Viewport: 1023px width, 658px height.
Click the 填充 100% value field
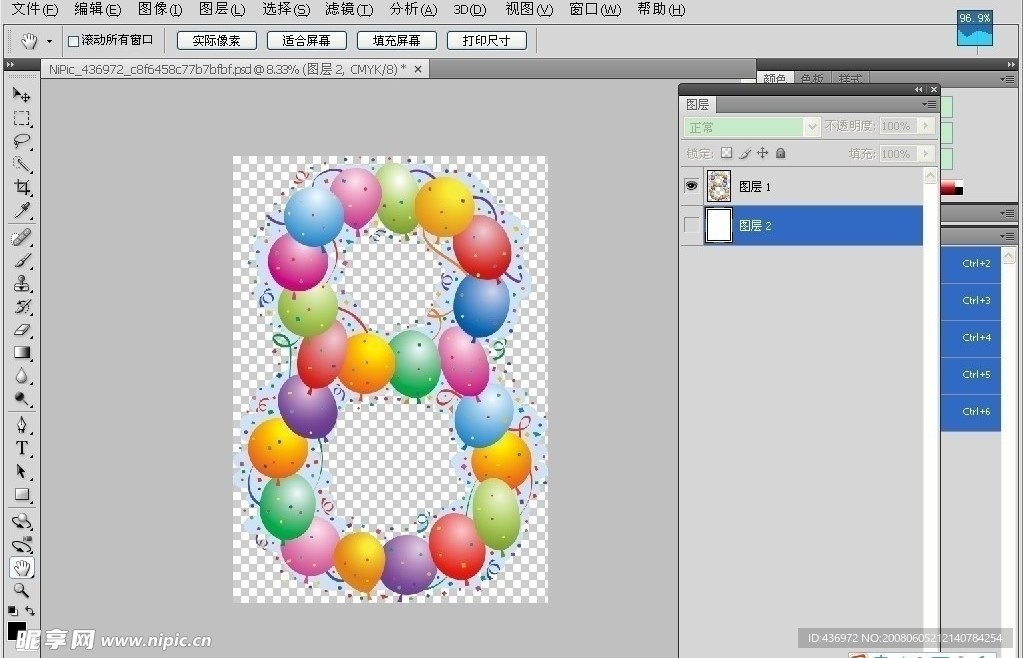click(x=898, y=154)
